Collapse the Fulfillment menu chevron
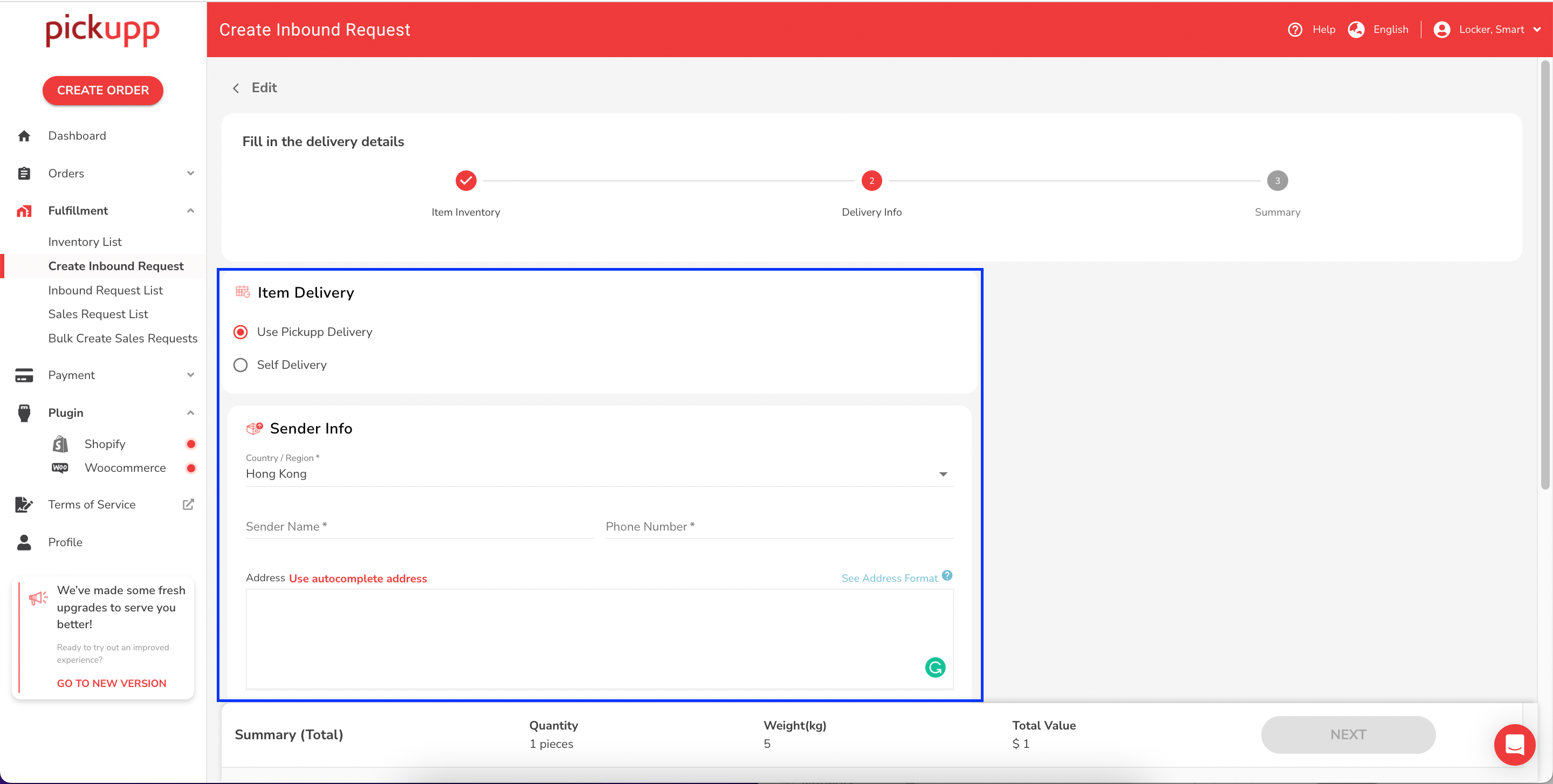 point(190,211)
